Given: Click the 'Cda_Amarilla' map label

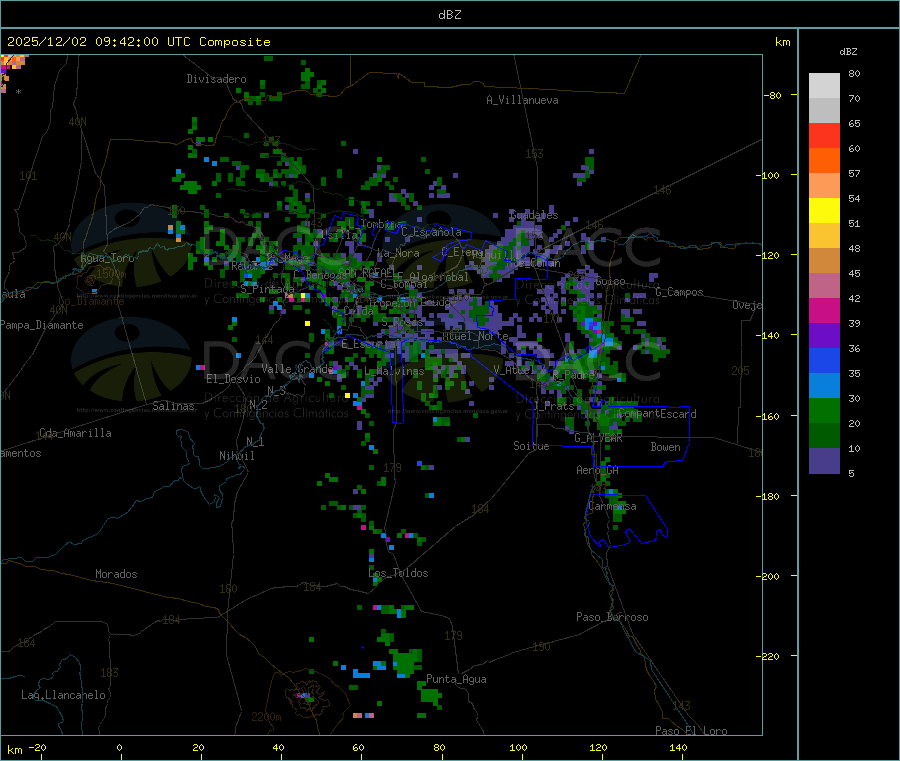Looking at the screenshot, I should 75,433.
